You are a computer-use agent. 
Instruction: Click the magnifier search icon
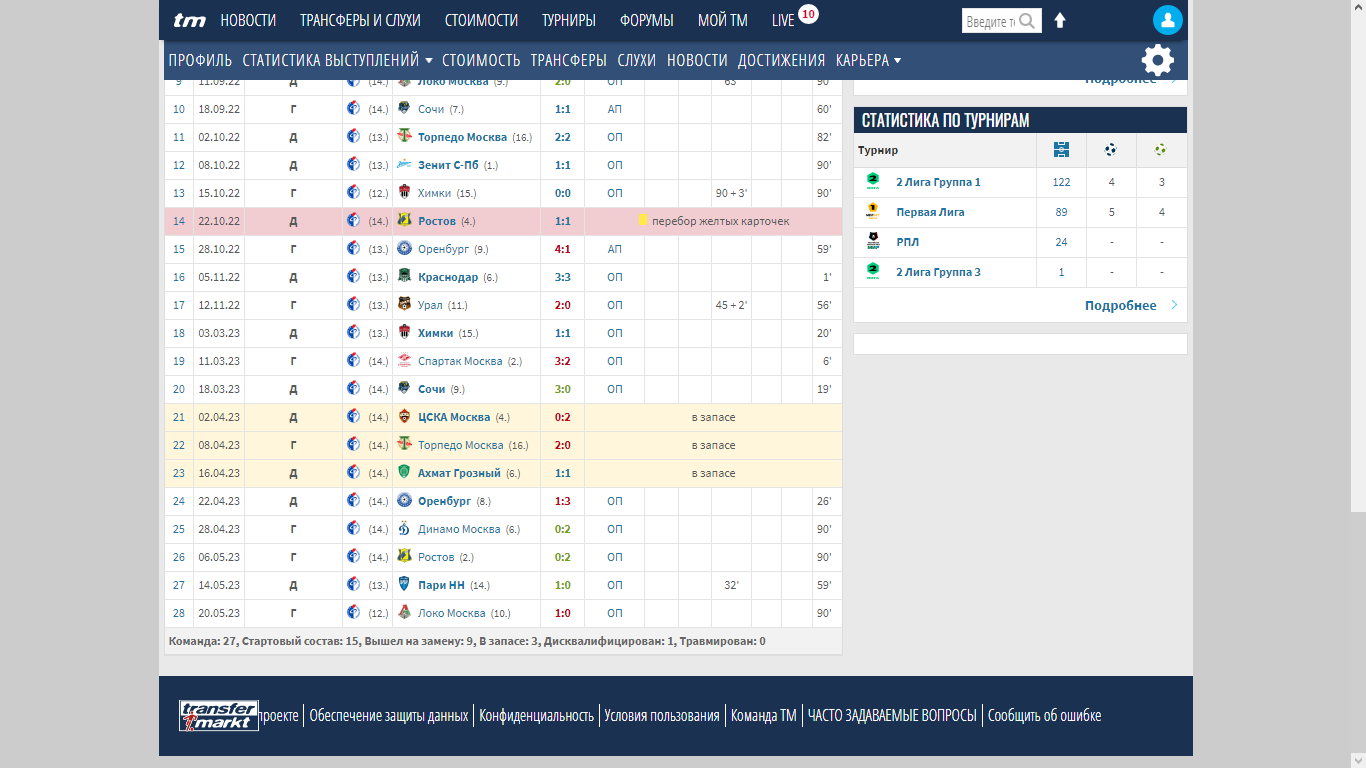[1027, 21]
